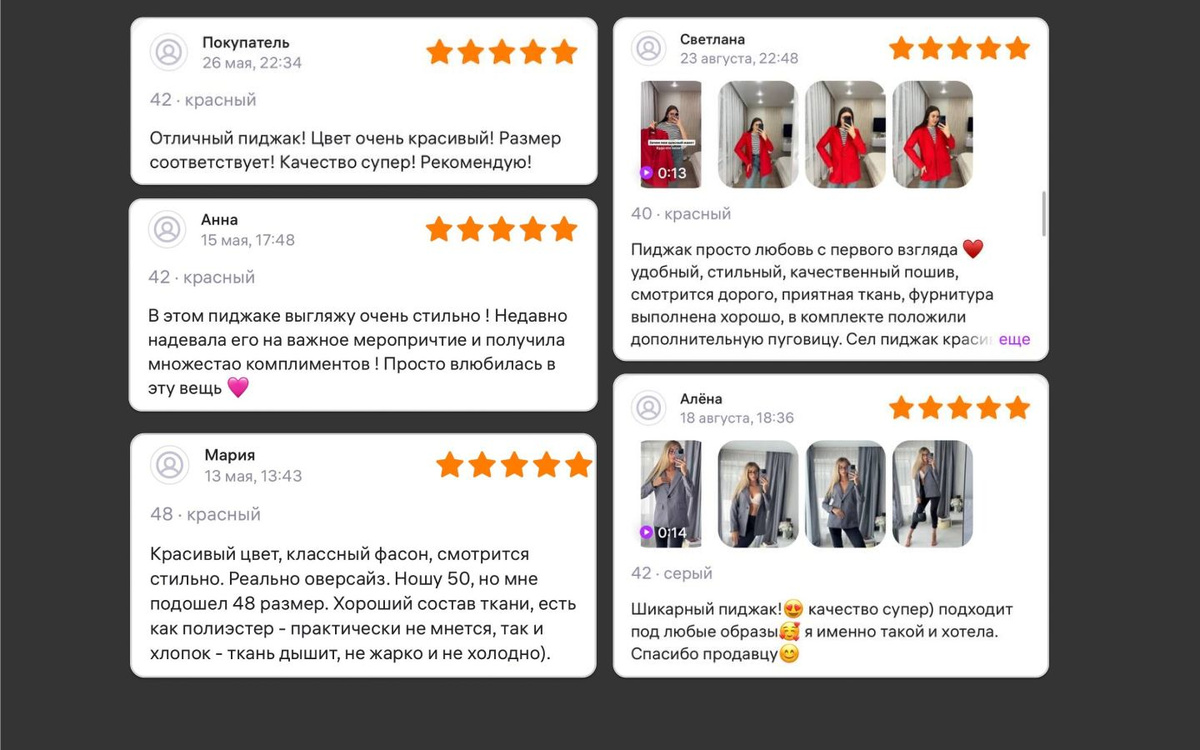The image size is (1200, 750).
Task: Open fourth gray jacket photo from Алёна
Action: pyautogui.click(x=932, y=494)
